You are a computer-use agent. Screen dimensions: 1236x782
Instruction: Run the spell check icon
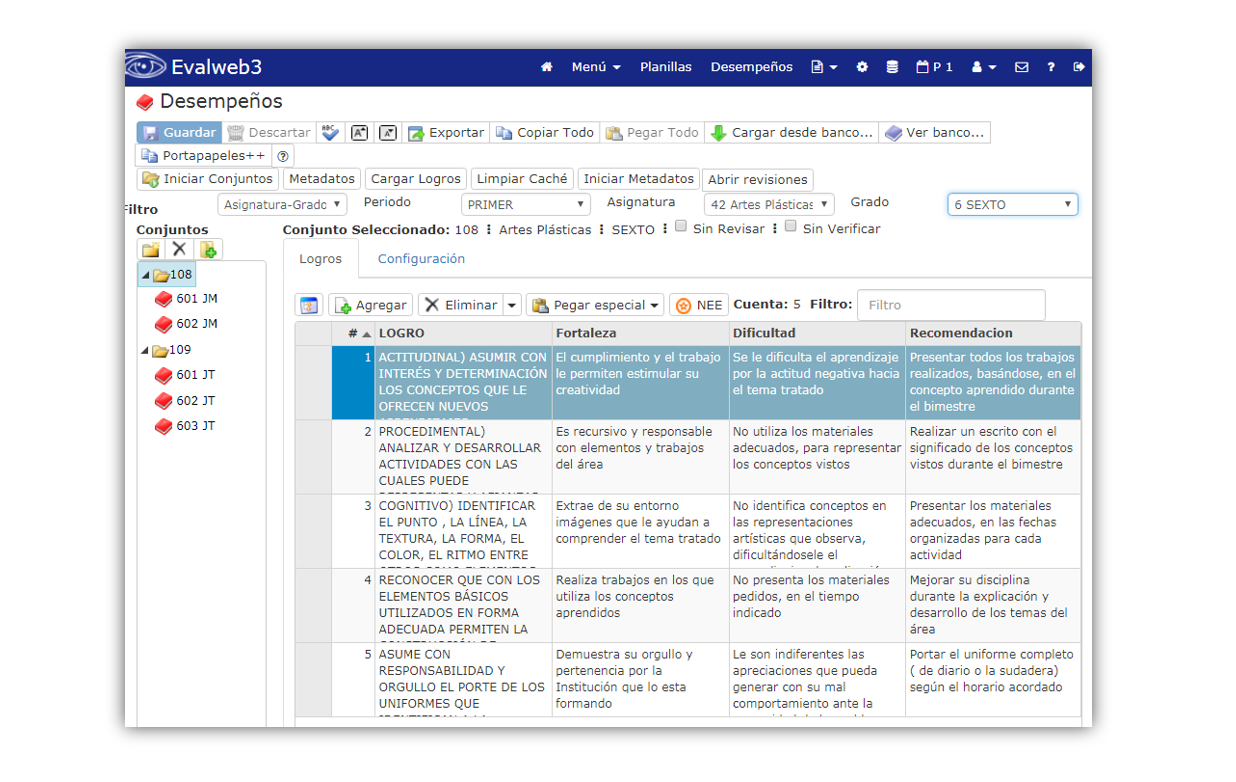coord(331,132)
